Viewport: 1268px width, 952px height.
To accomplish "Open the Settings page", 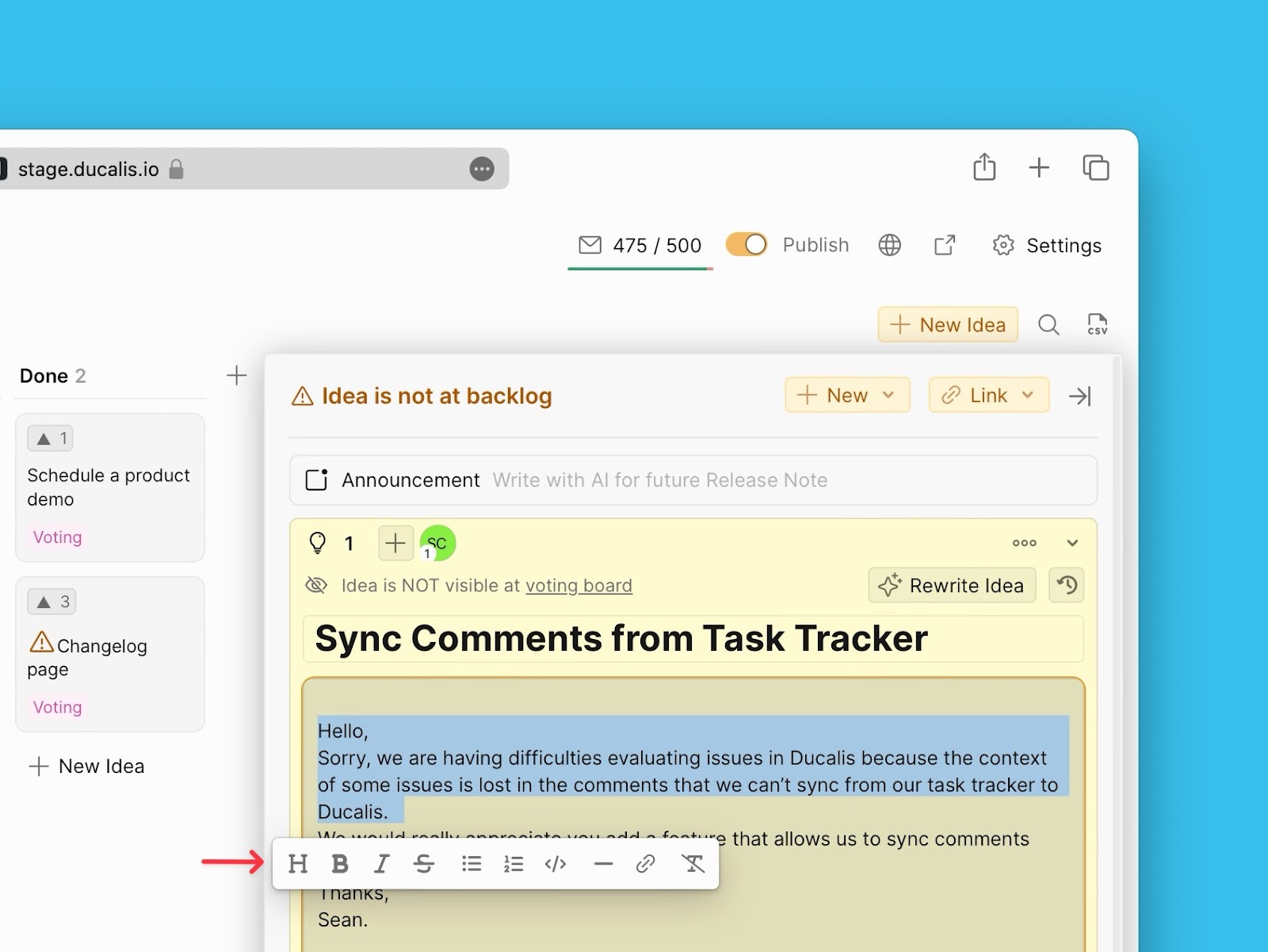I will point(1046,246).
